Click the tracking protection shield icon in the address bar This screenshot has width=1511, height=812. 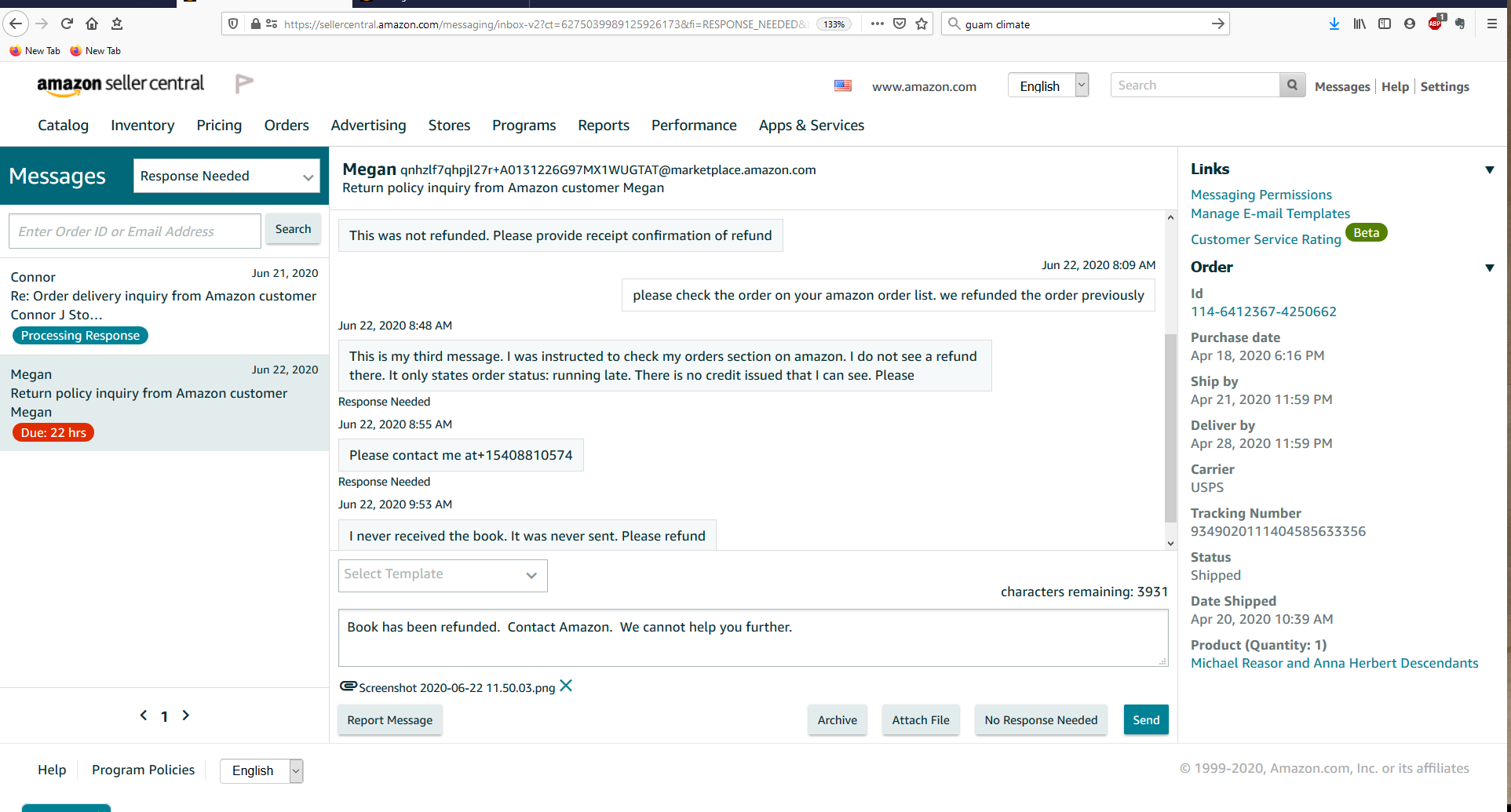point(233,24)
